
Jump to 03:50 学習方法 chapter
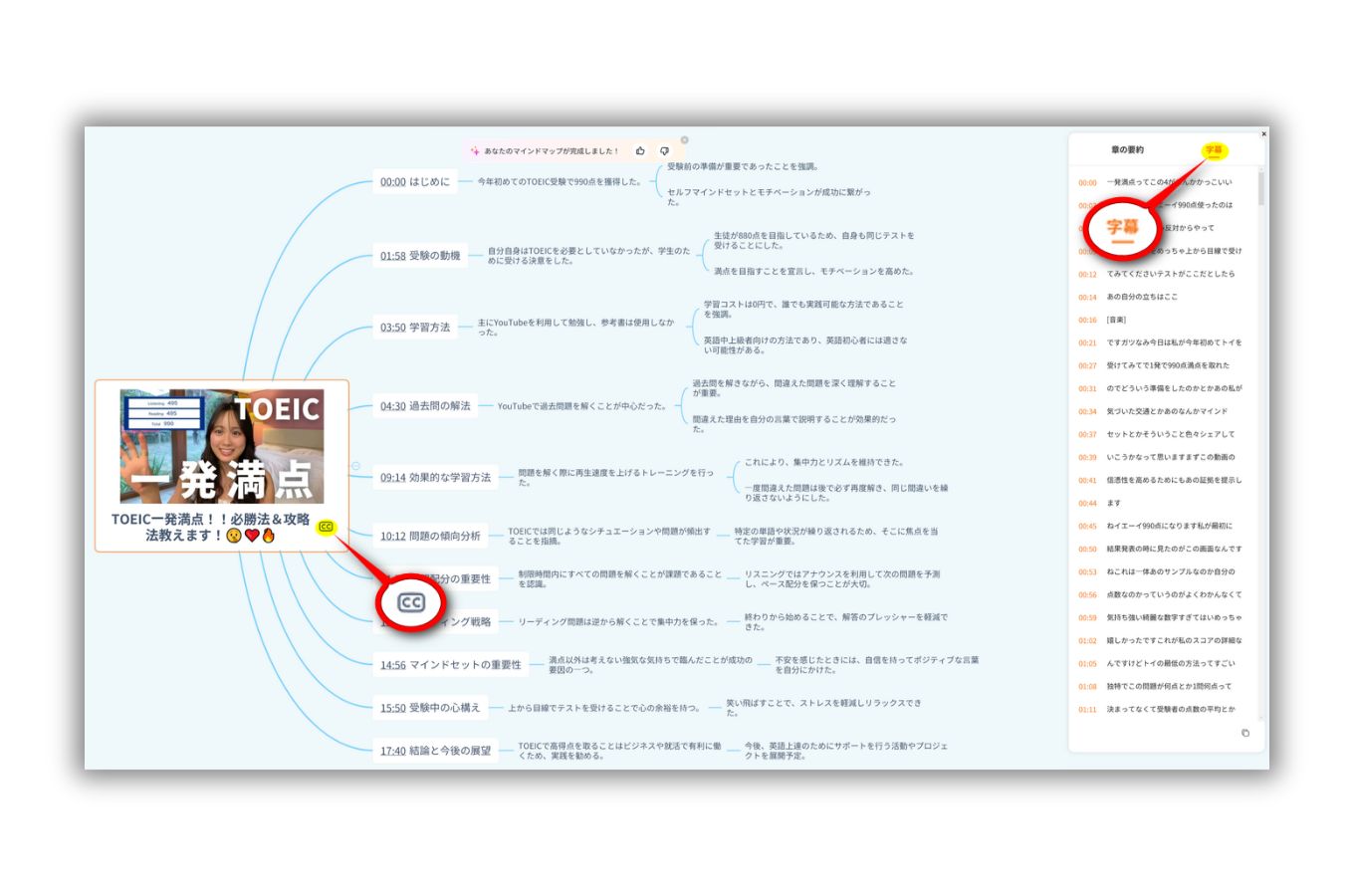pos(415,328)
